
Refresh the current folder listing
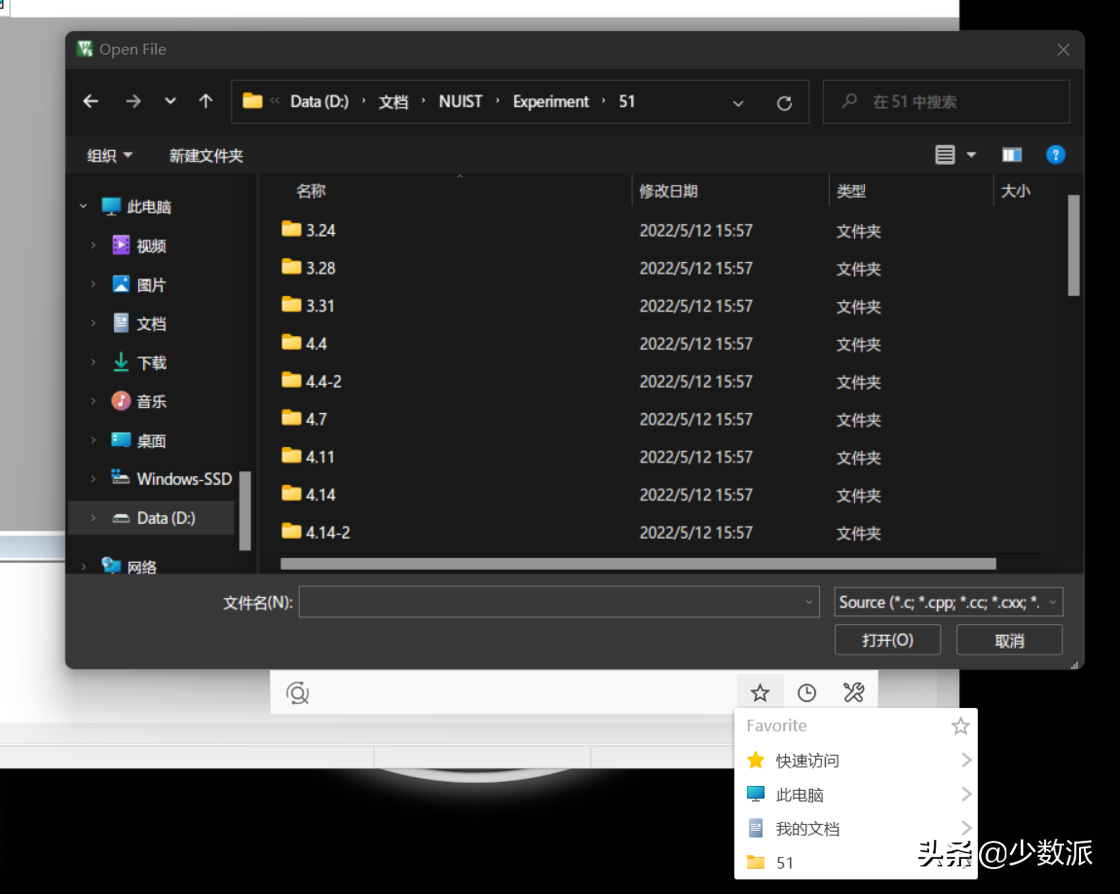click(x=784, y=102)
